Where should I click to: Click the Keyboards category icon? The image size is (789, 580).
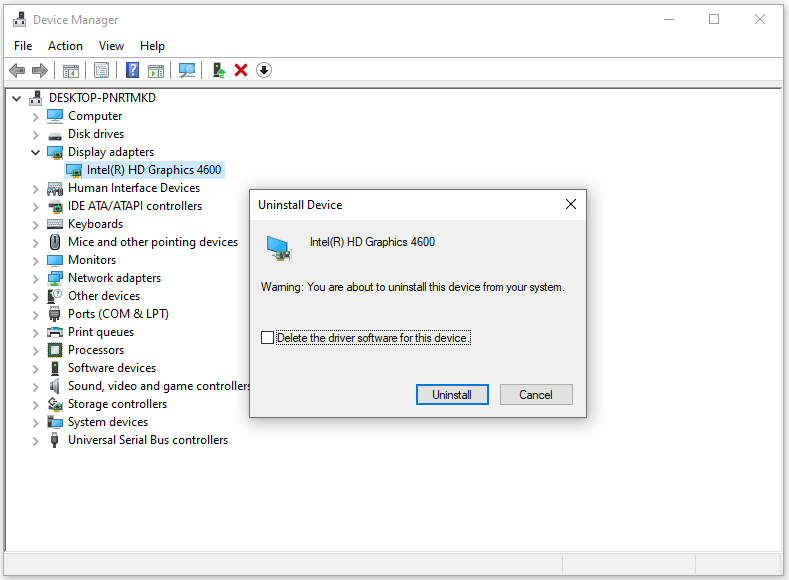point(55,224)
